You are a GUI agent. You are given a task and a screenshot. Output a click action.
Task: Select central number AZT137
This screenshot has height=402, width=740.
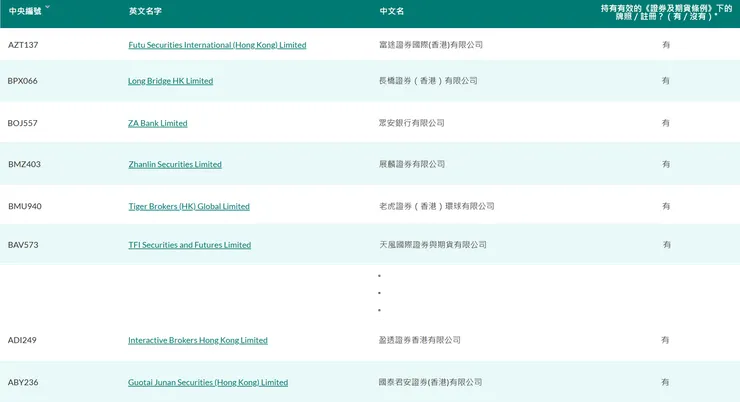click(x=23, y=45)
